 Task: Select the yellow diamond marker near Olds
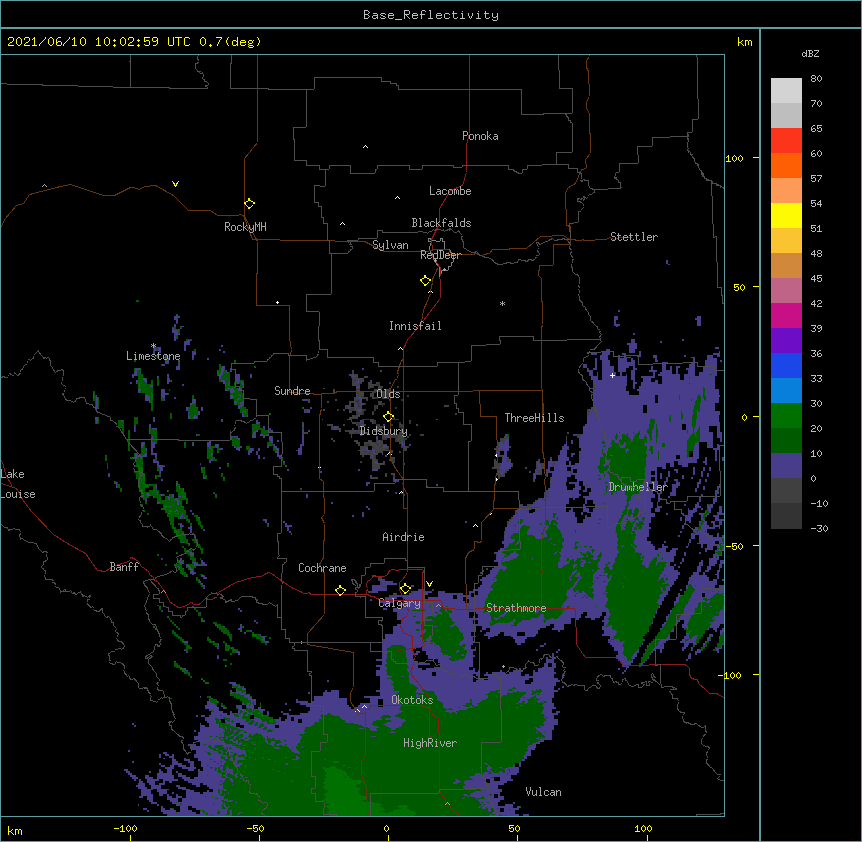[x=388, y=417]
